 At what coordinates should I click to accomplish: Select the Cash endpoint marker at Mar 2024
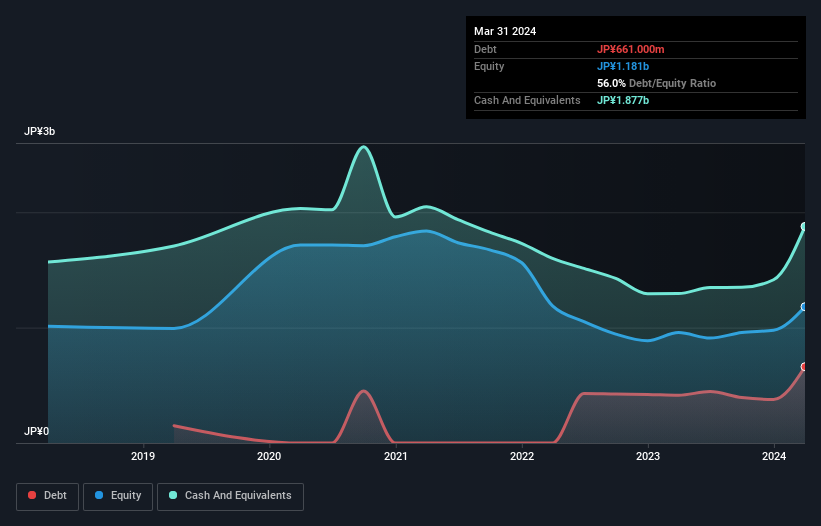click(804, 227)
